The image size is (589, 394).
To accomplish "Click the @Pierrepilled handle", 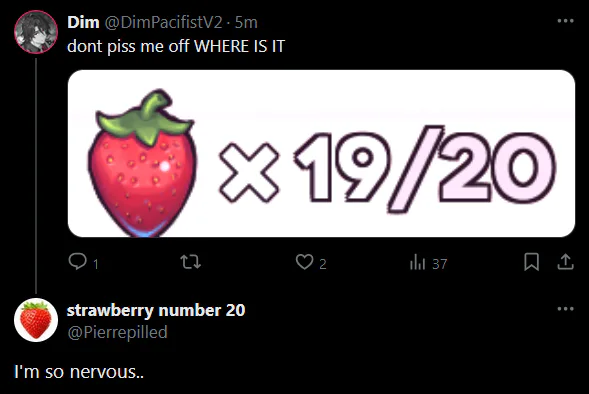I will pos(117,333).
